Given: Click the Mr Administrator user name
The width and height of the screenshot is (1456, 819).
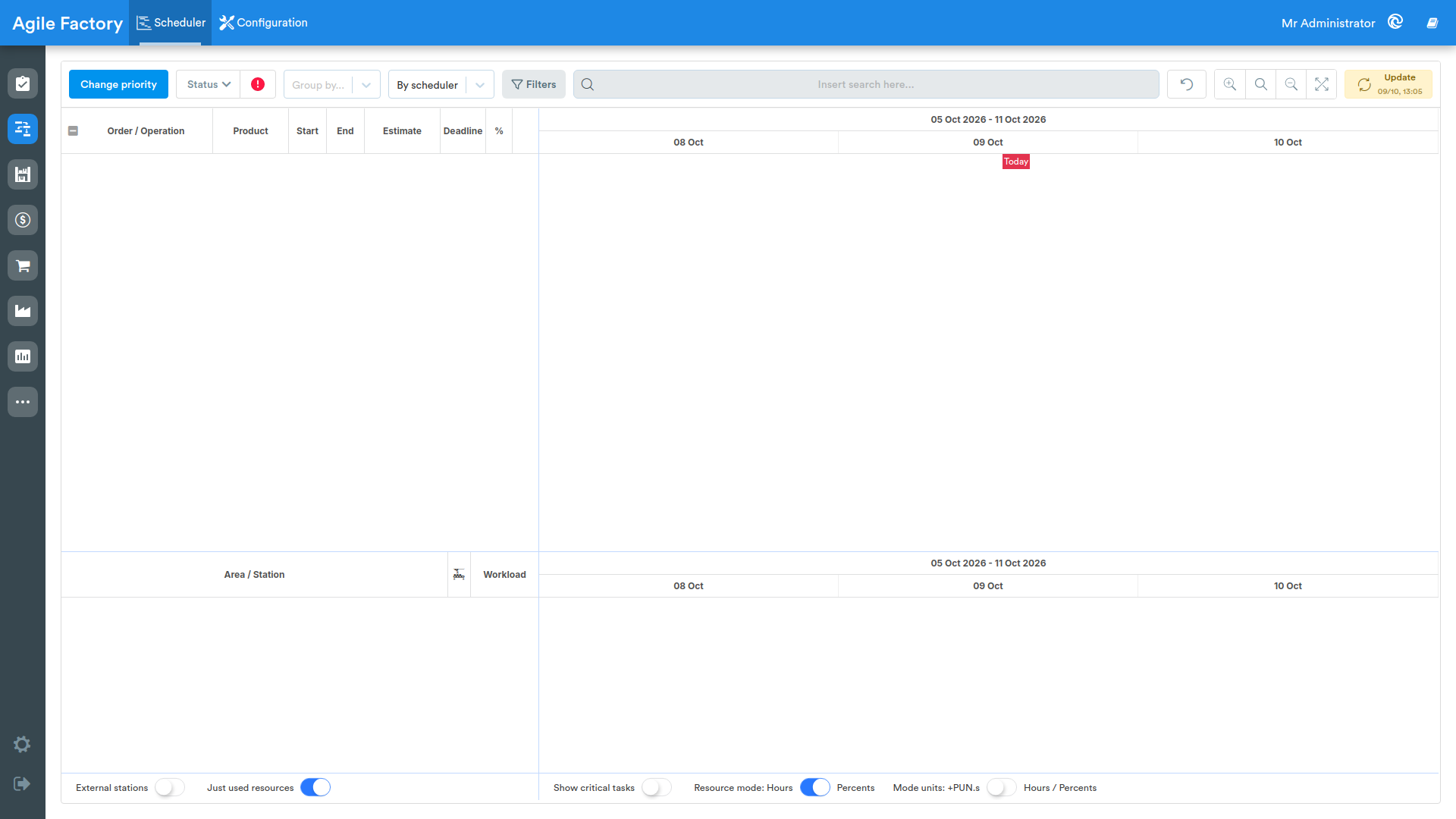Looking at the screenshot, I should pos(1328,23).
